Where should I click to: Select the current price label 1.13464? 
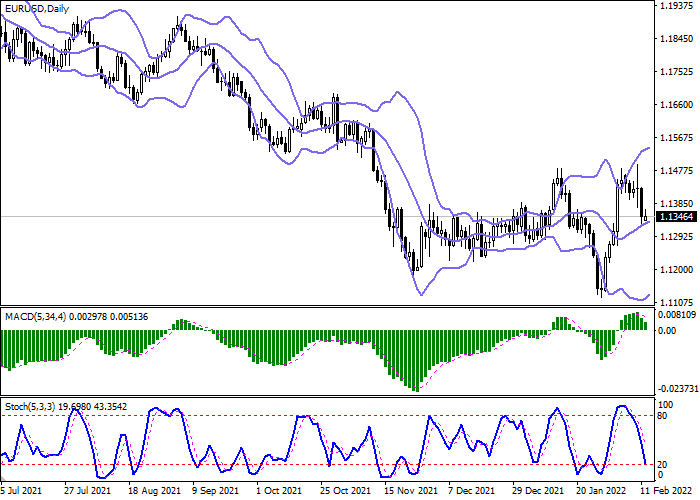[x=677, y=217]
